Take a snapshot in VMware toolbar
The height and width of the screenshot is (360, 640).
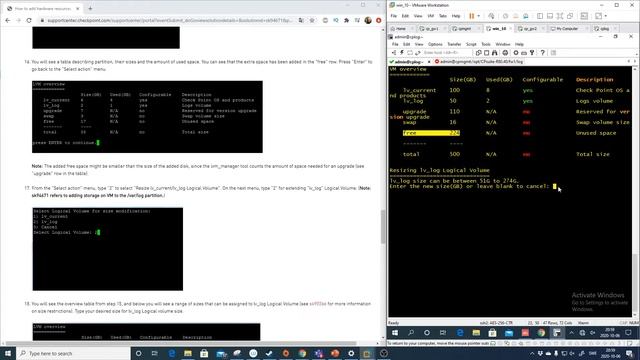click(505, 16)
